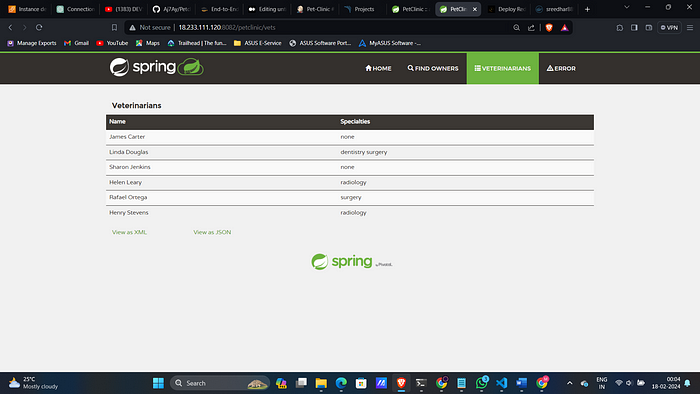The height and width of the screenshot is (394, 700).
Task: Open the Error nav item
Action: [561, 68]
